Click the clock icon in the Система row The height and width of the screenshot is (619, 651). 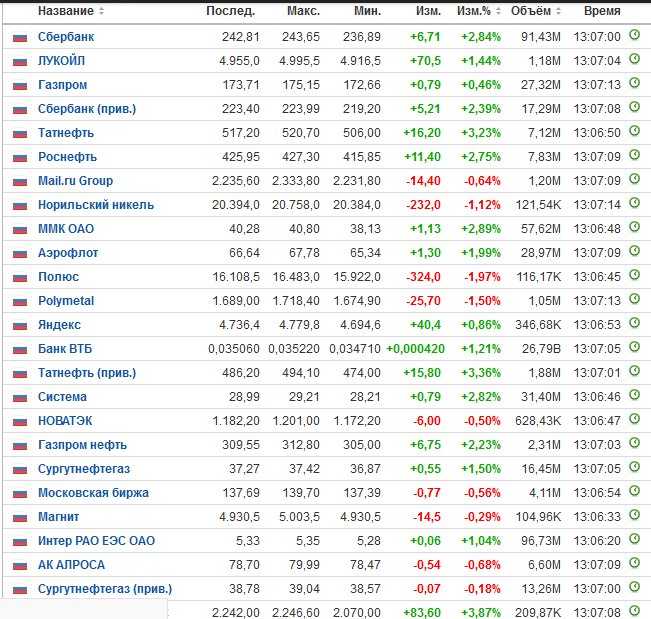point(634,394)
